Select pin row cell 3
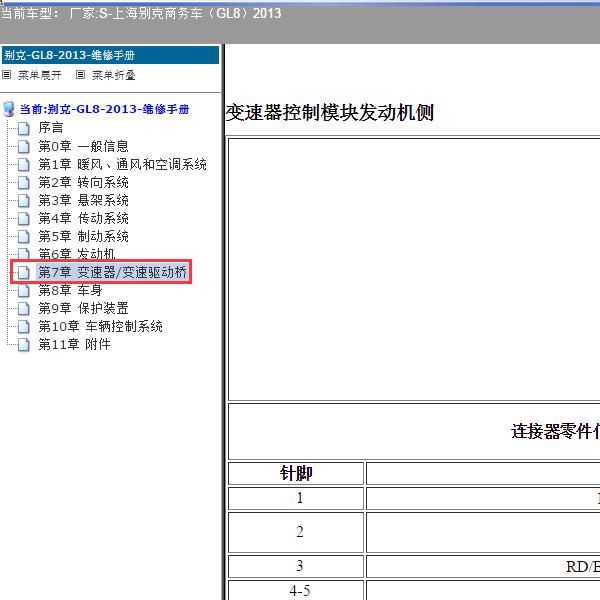This screenshot has width=600, height=600. [296, 566]
